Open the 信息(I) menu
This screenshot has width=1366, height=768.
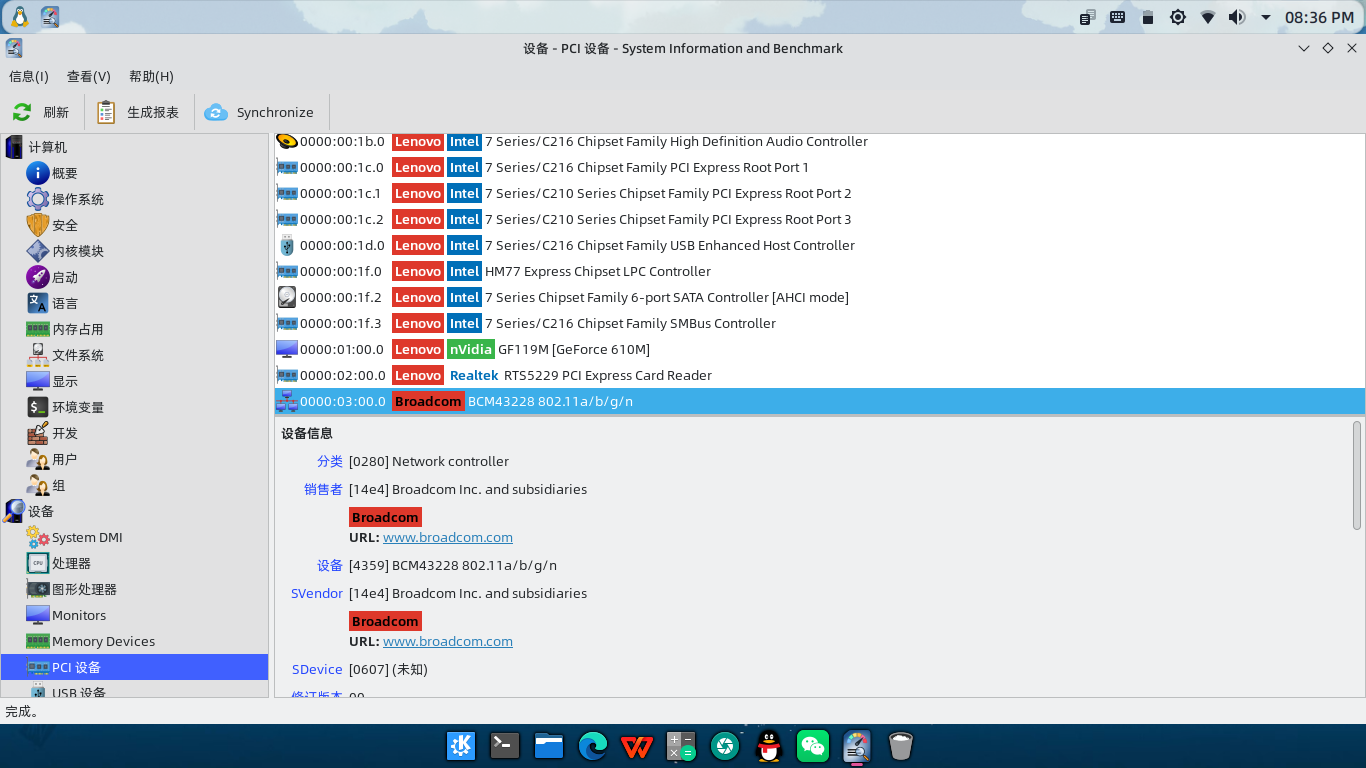click(x=28, y=76)
